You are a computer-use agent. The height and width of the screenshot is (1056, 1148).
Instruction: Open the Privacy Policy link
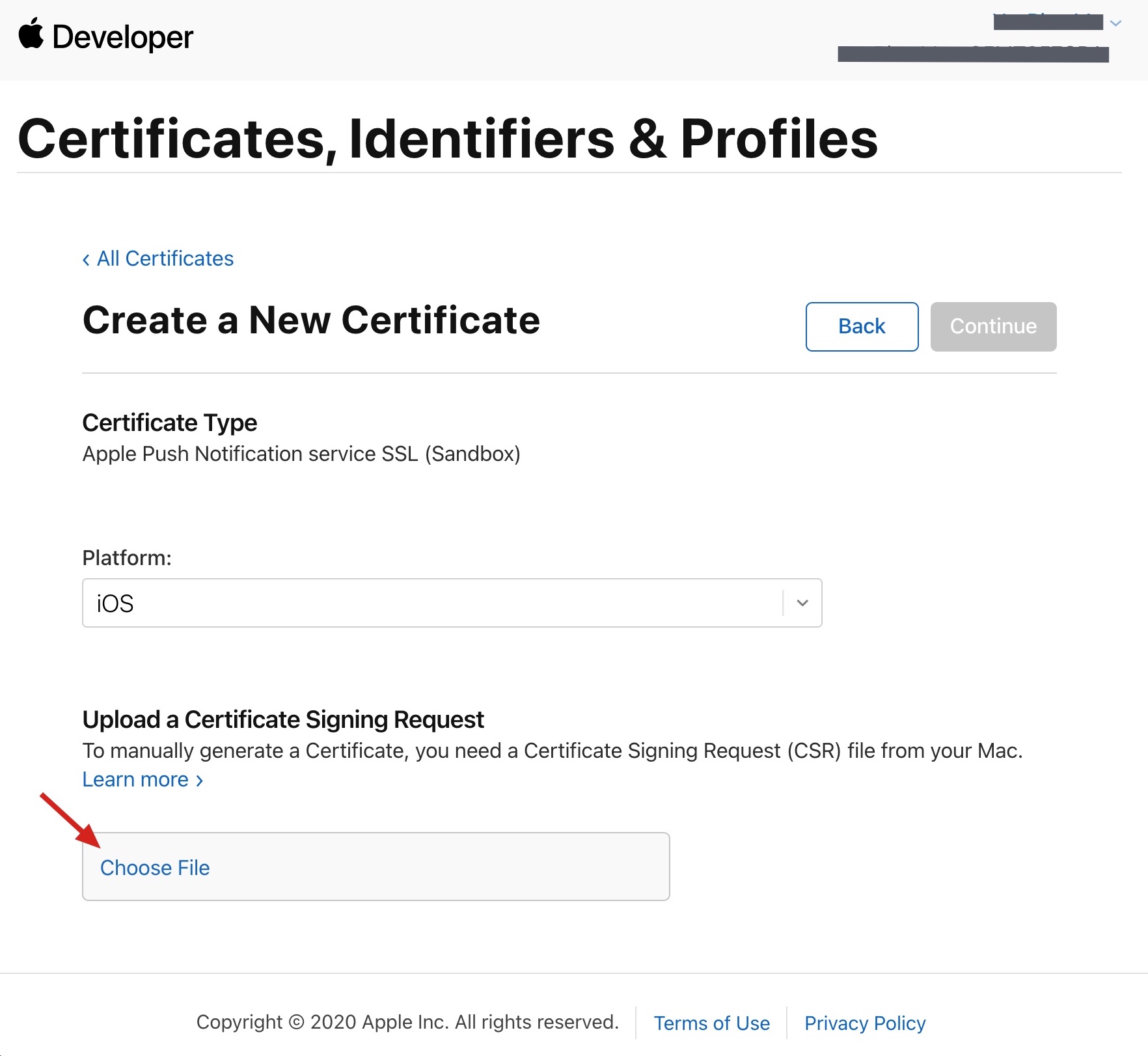pyautogui.click(x=864, y=1023)
